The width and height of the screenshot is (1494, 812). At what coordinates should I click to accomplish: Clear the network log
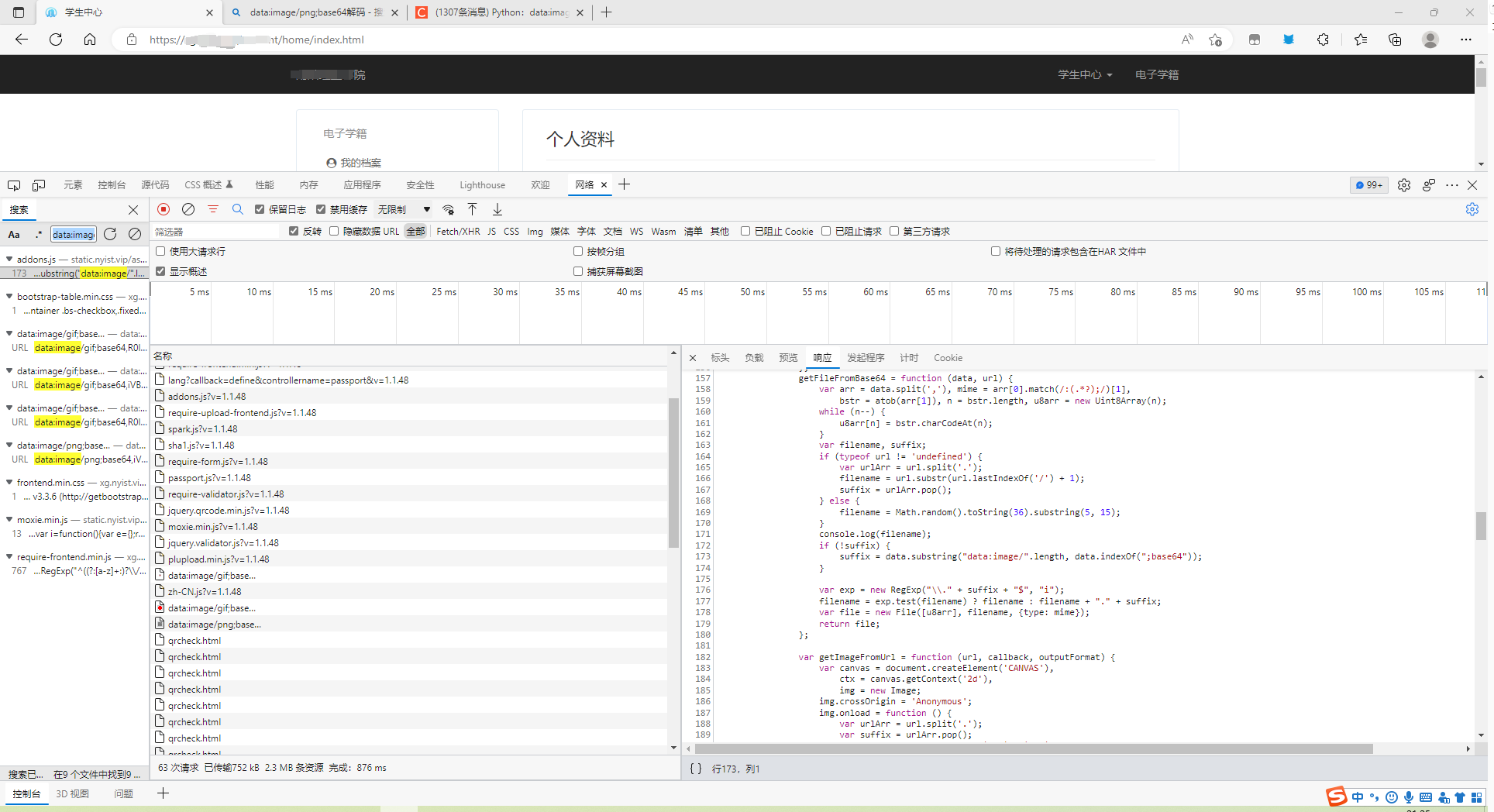pos(188,209)
